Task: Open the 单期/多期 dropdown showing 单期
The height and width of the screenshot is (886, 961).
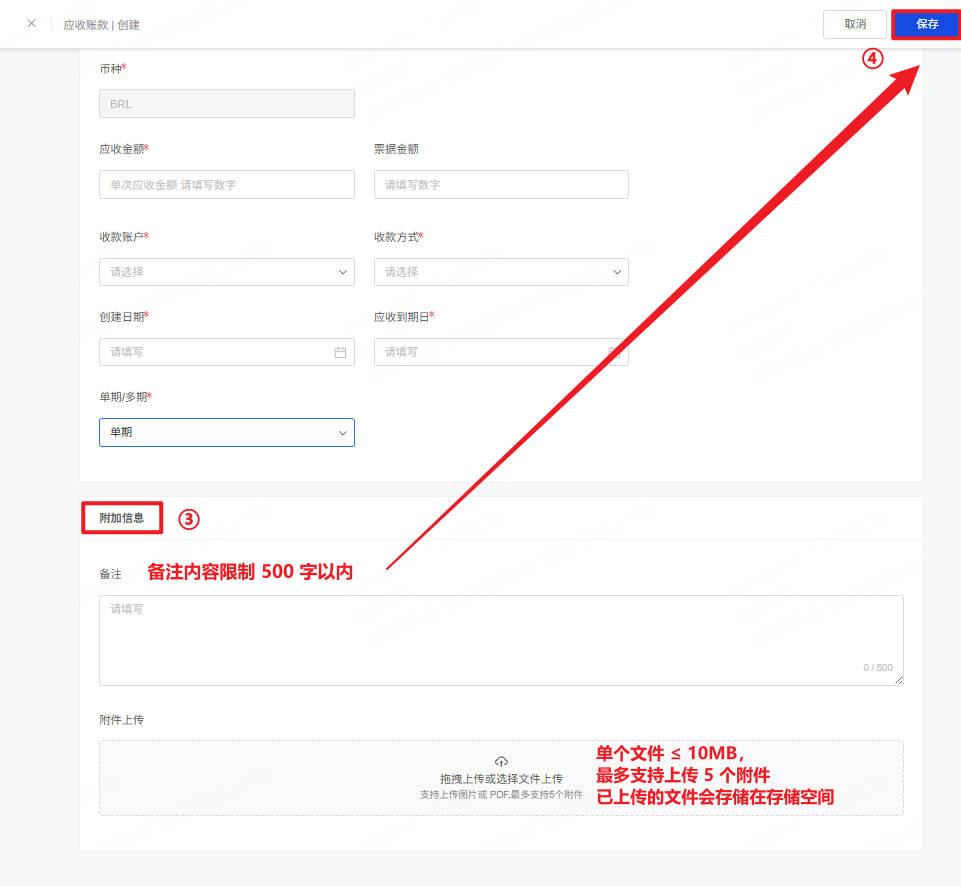Action: (227, 433)
